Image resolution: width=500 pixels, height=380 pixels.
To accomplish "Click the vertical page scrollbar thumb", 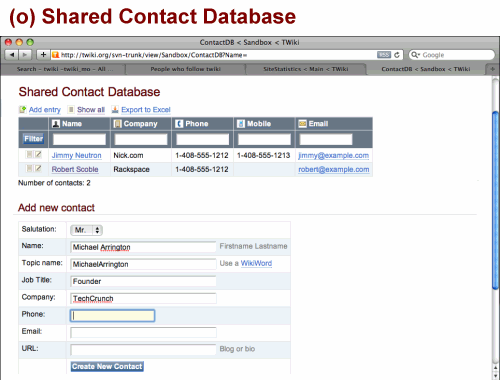I will click(x=495, y=201).
